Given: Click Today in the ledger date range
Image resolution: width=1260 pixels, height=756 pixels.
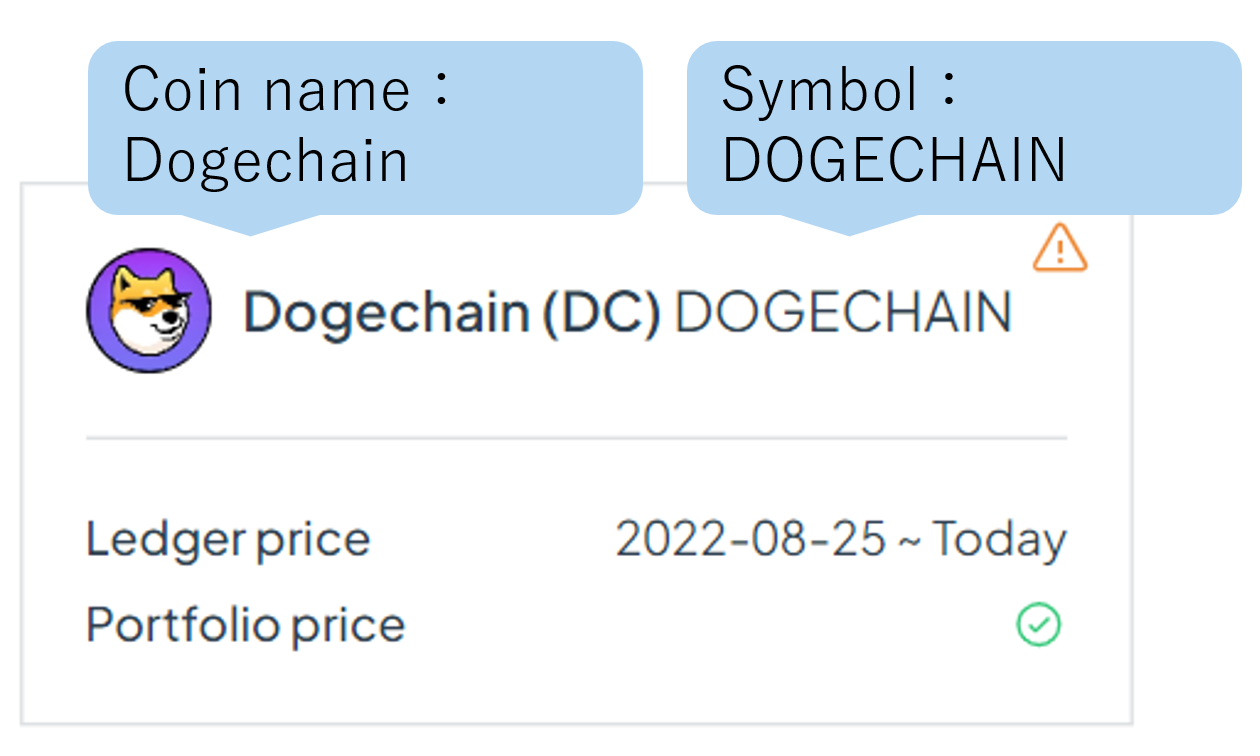Looking at the screenshot, I should point(999,540).
